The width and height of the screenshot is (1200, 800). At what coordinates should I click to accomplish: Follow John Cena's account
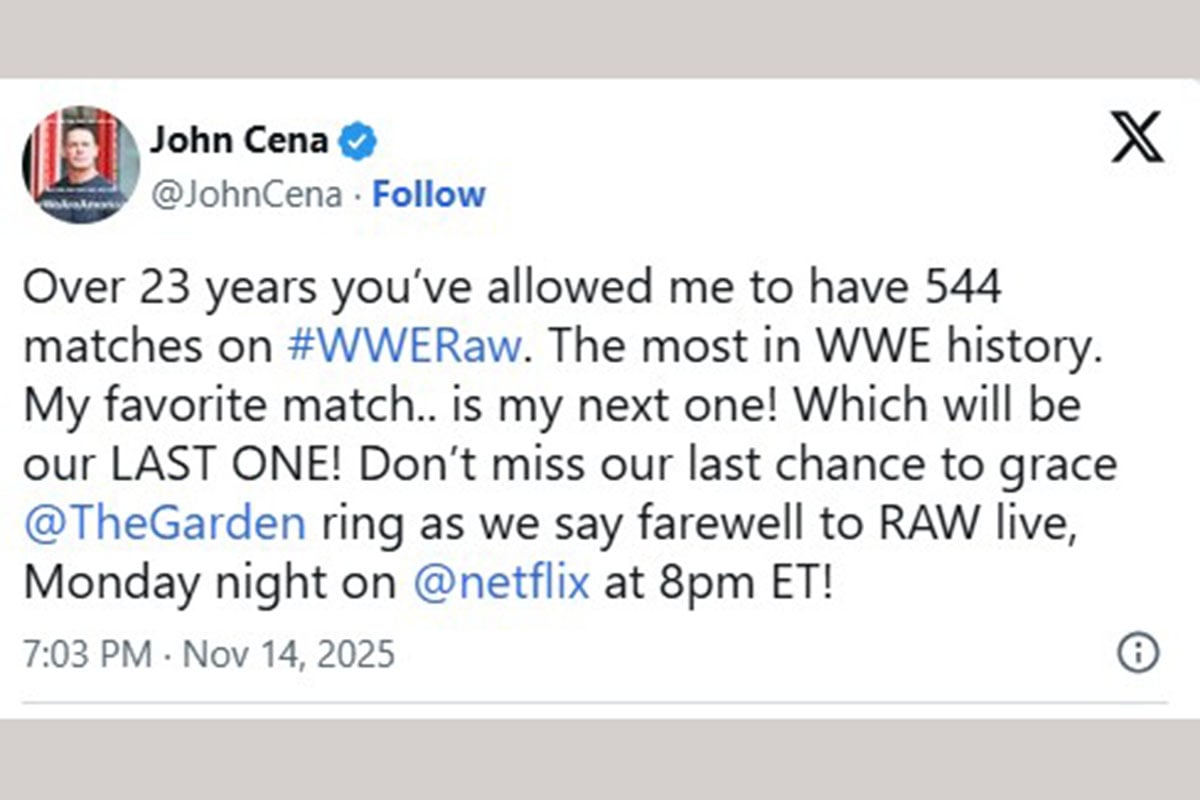(x=428, y=194)
